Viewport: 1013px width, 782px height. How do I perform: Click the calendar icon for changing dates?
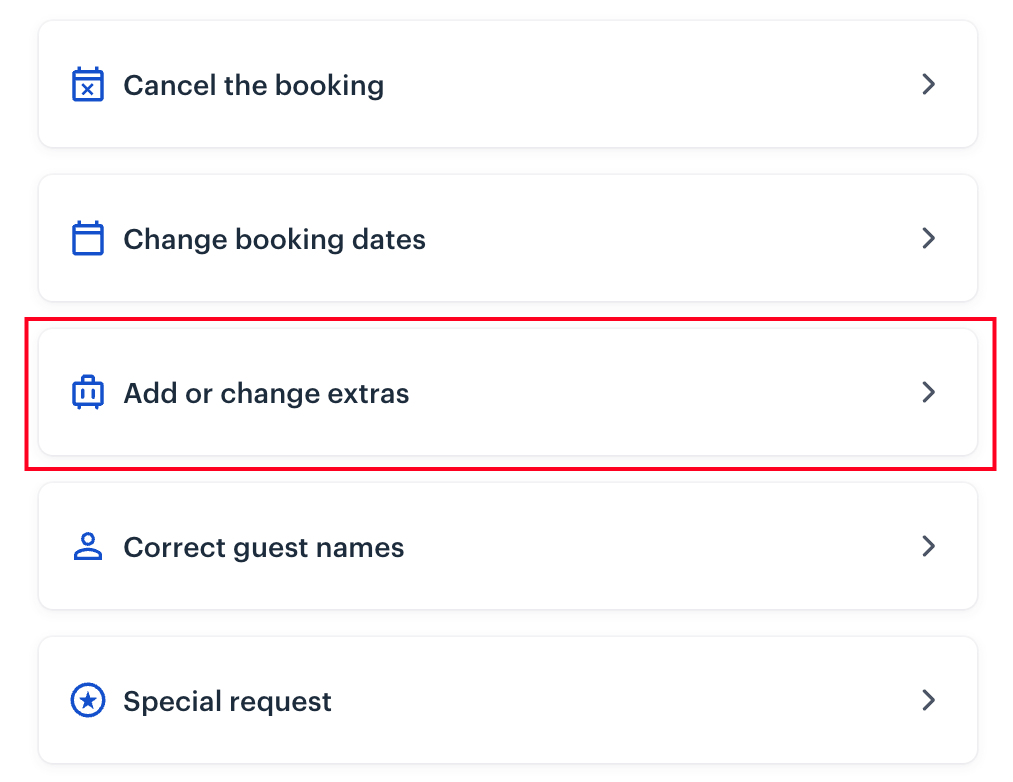coord(88,239)
